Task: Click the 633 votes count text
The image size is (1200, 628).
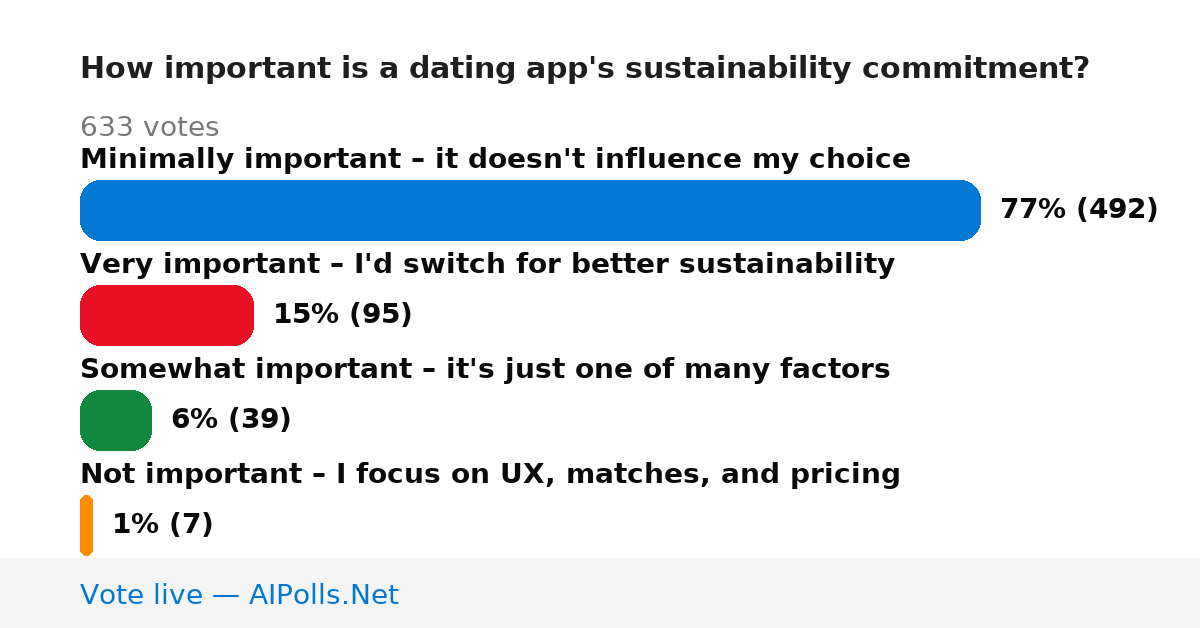Action: [149, 127]
